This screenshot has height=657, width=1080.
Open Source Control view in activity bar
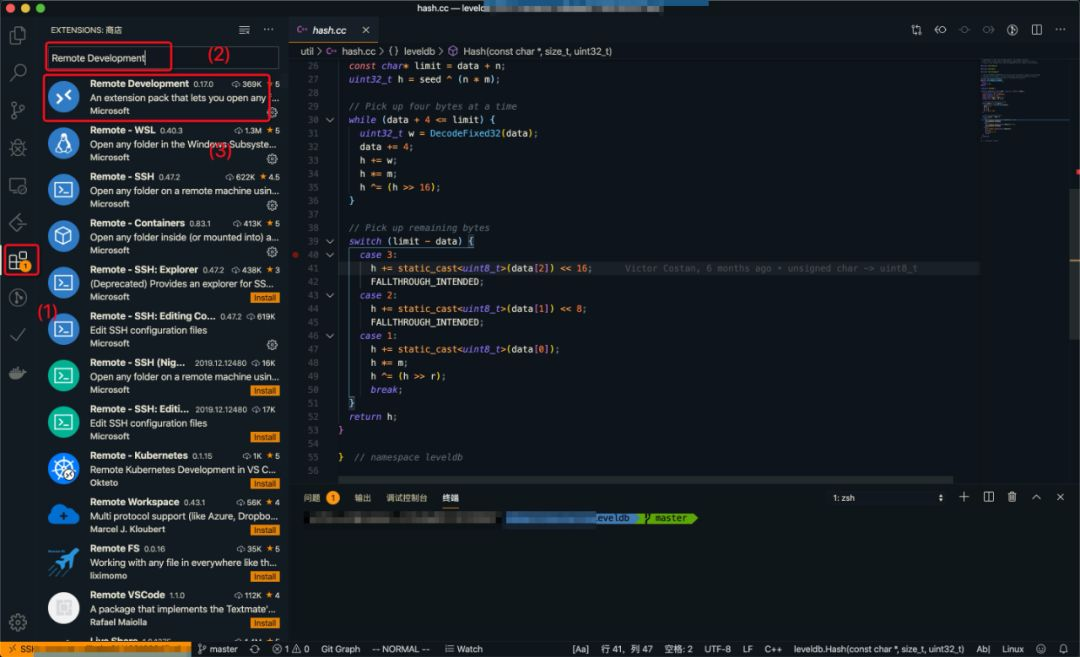point(18,110)
